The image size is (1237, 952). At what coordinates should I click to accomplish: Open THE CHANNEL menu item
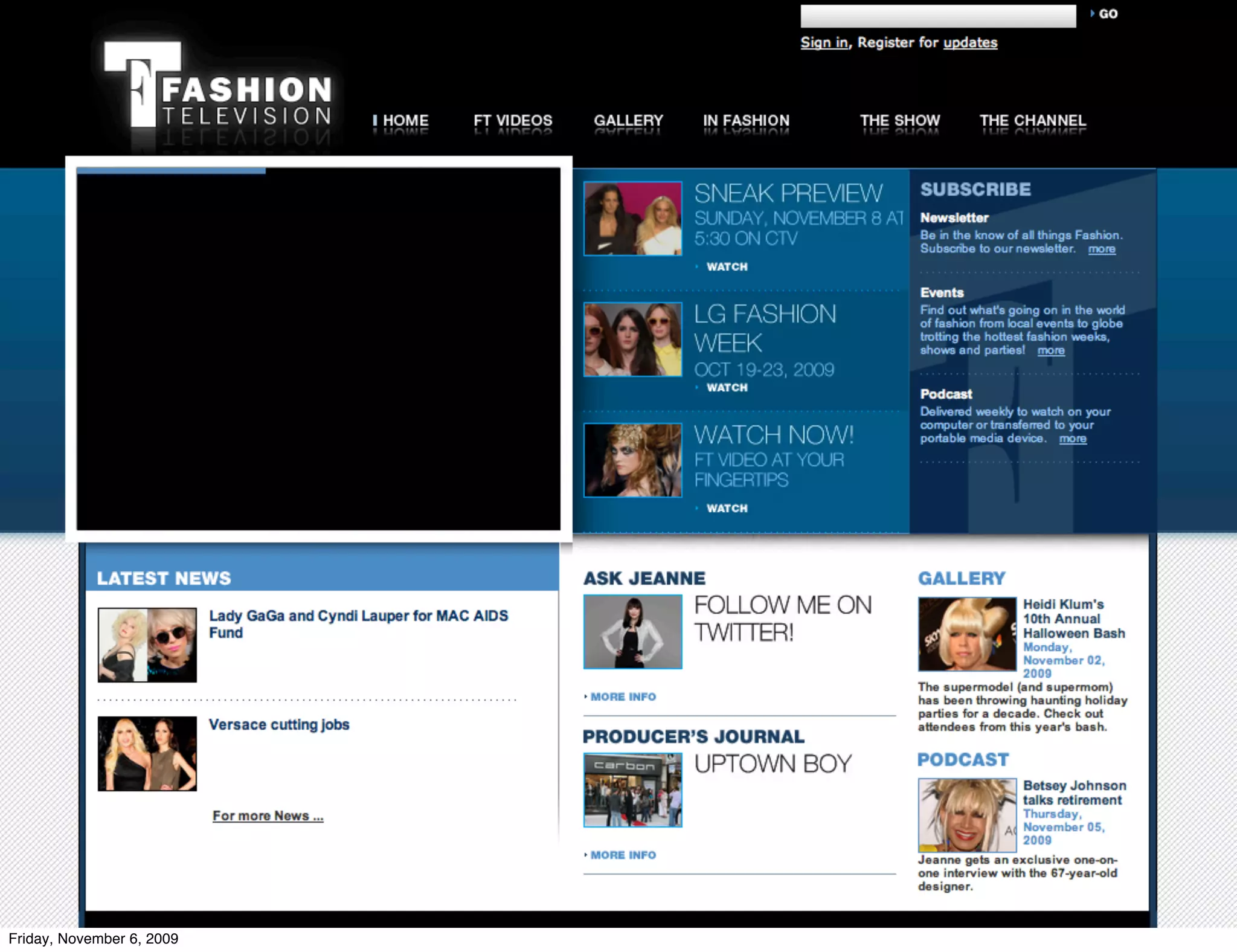(x=1033, y=120)
